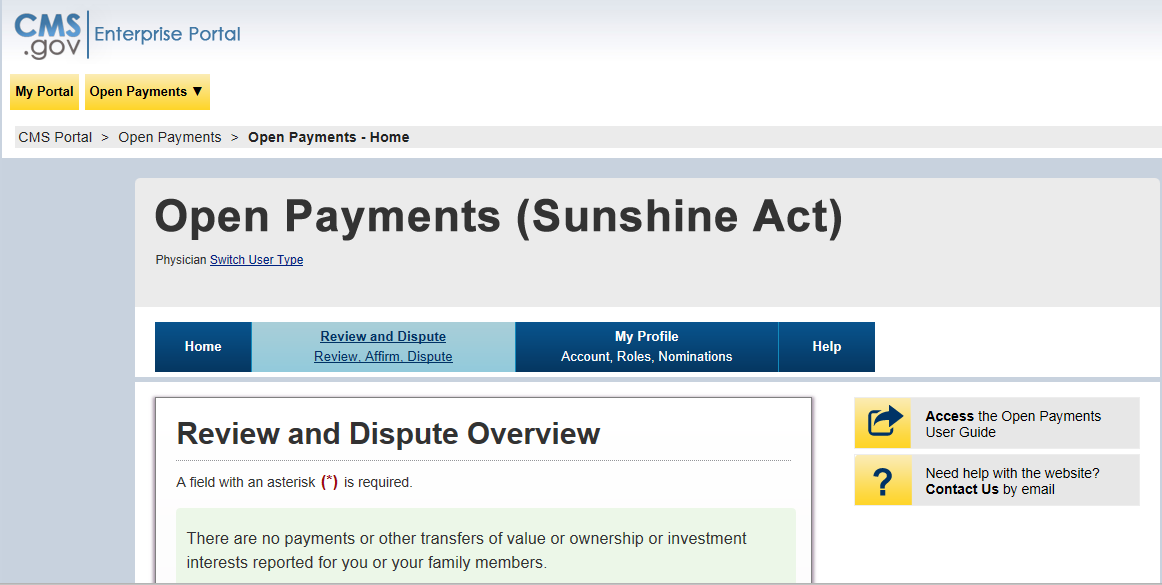
Task: Click CMS Portal in the breadcrumb
Action: pos(56,137)
